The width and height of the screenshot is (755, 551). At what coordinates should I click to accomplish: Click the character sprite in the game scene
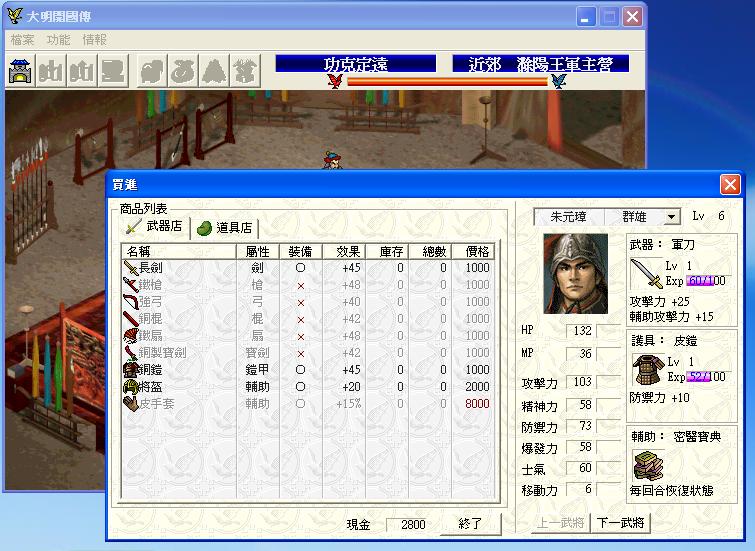tap(333, 160)
